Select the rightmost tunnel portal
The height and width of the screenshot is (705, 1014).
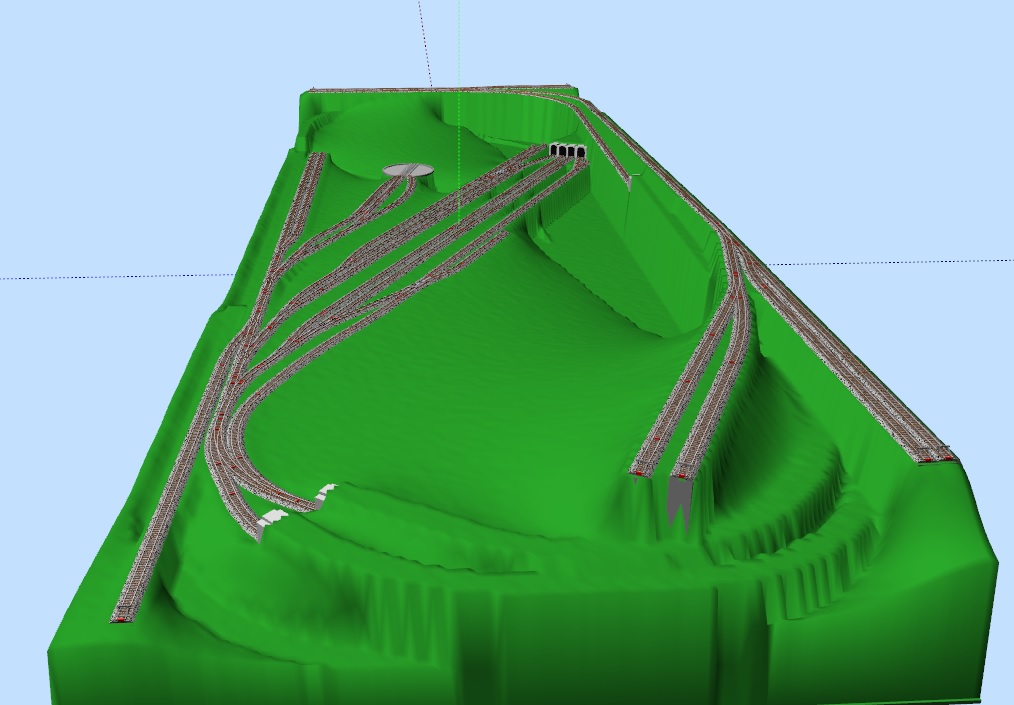pos(582,151)
